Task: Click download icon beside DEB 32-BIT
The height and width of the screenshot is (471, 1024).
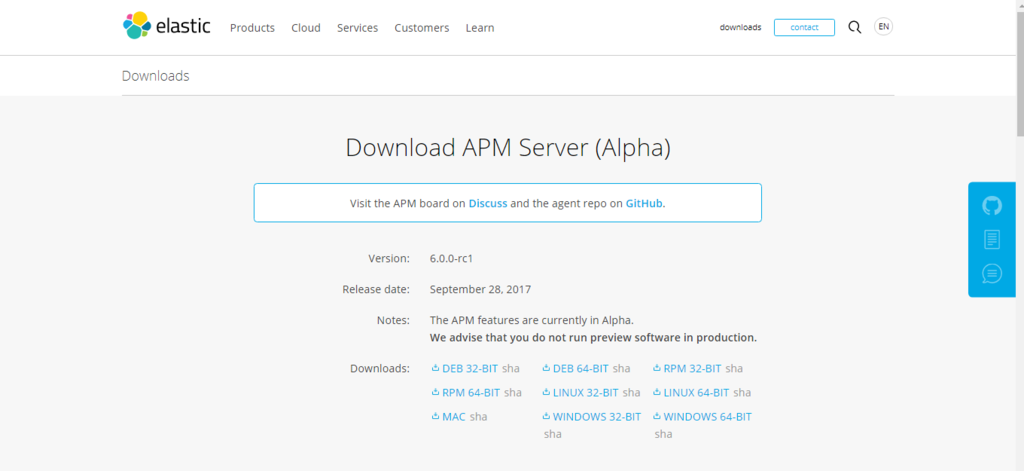Action: (436, 368)
